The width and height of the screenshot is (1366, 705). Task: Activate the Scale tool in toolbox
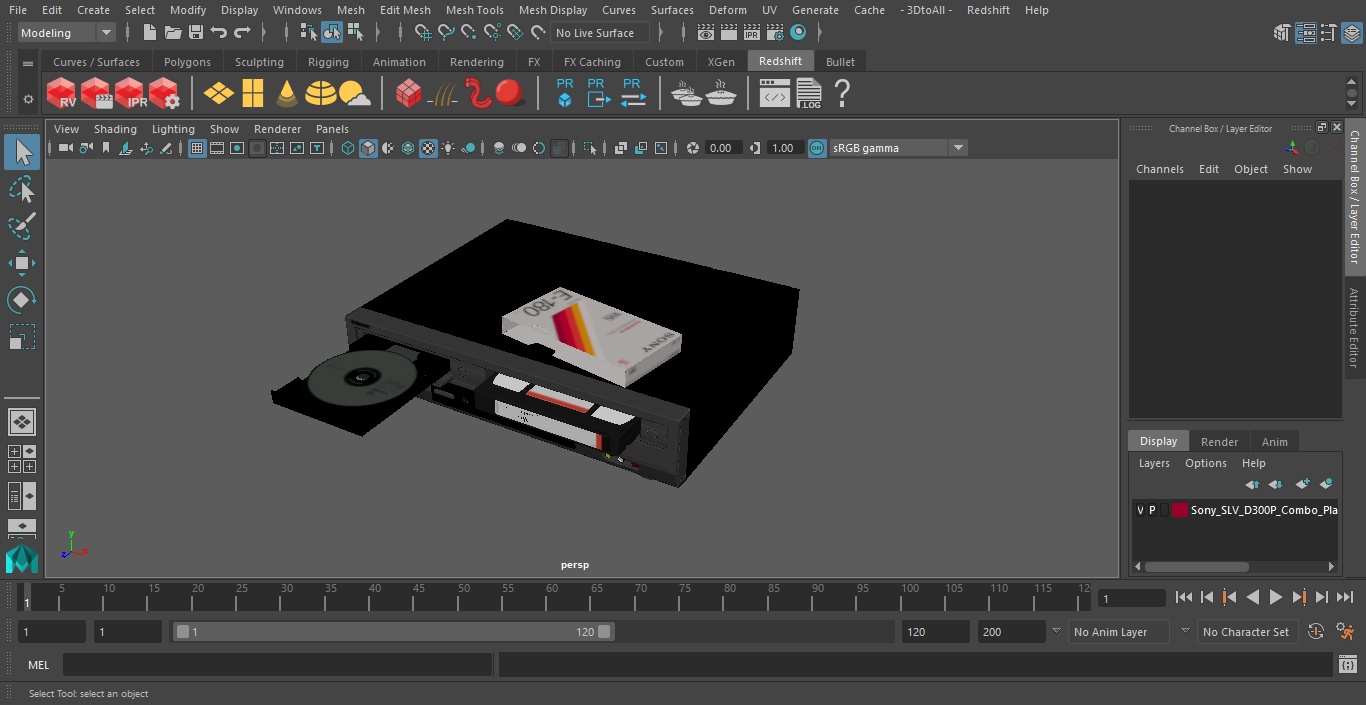pos(21,337)
